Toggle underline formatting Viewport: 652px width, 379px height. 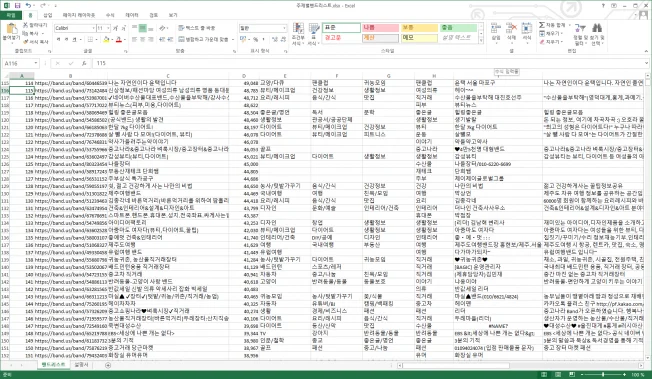(x=74, y=40)
